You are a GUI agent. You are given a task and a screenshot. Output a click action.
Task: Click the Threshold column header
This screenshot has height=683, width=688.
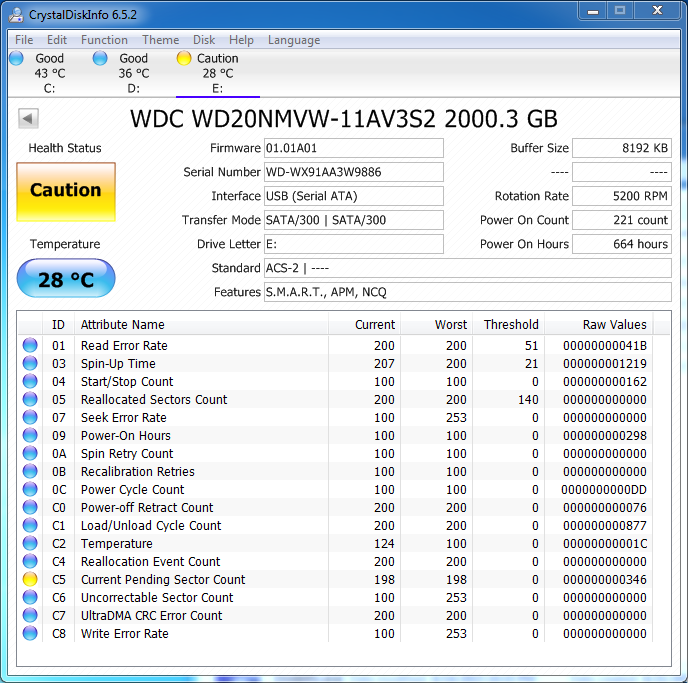click(509, 325)
